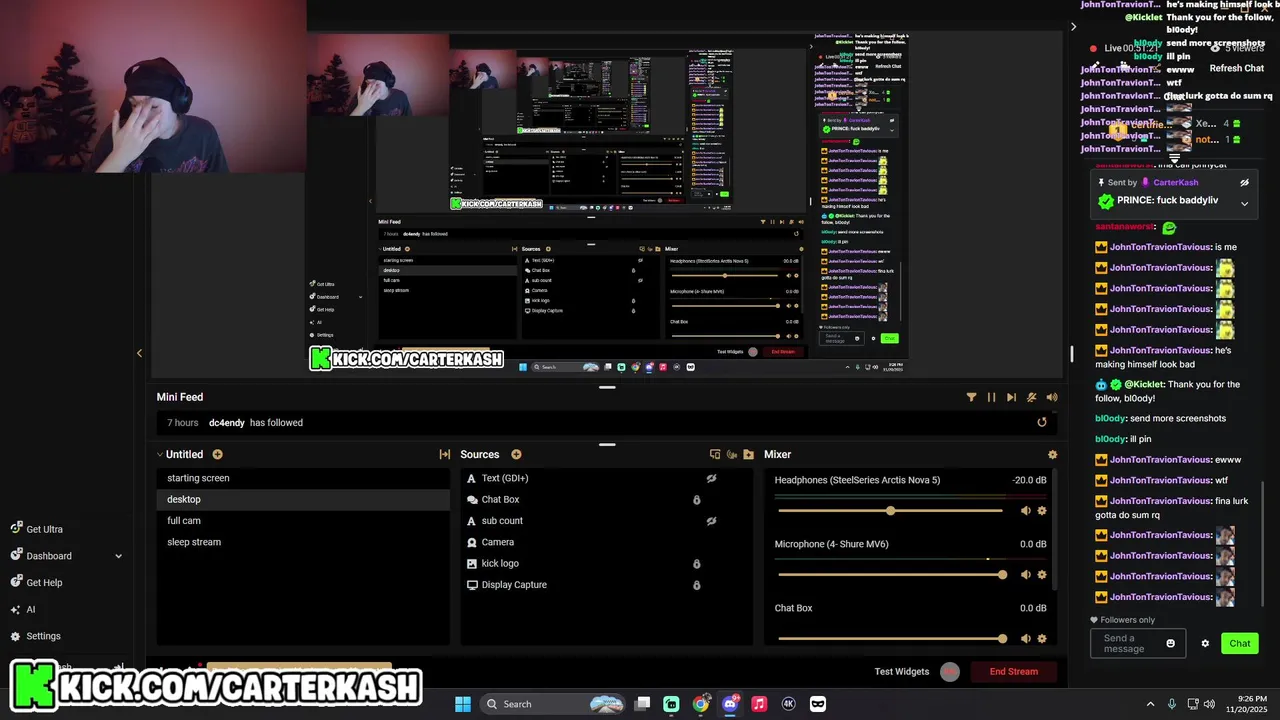Open Chat Box mixer settings gear

(x=1041, y=638)
